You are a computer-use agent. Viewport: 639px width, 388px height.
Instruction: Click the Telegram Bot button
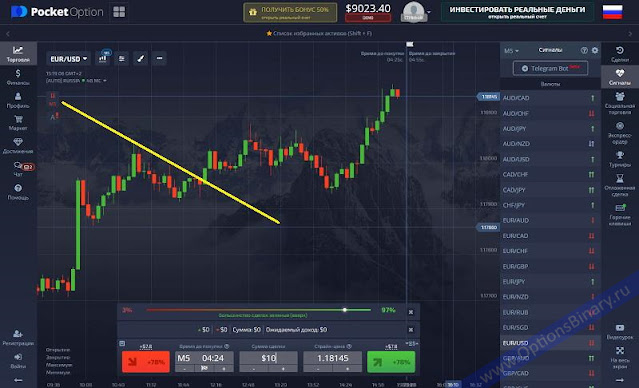[550, 68]
